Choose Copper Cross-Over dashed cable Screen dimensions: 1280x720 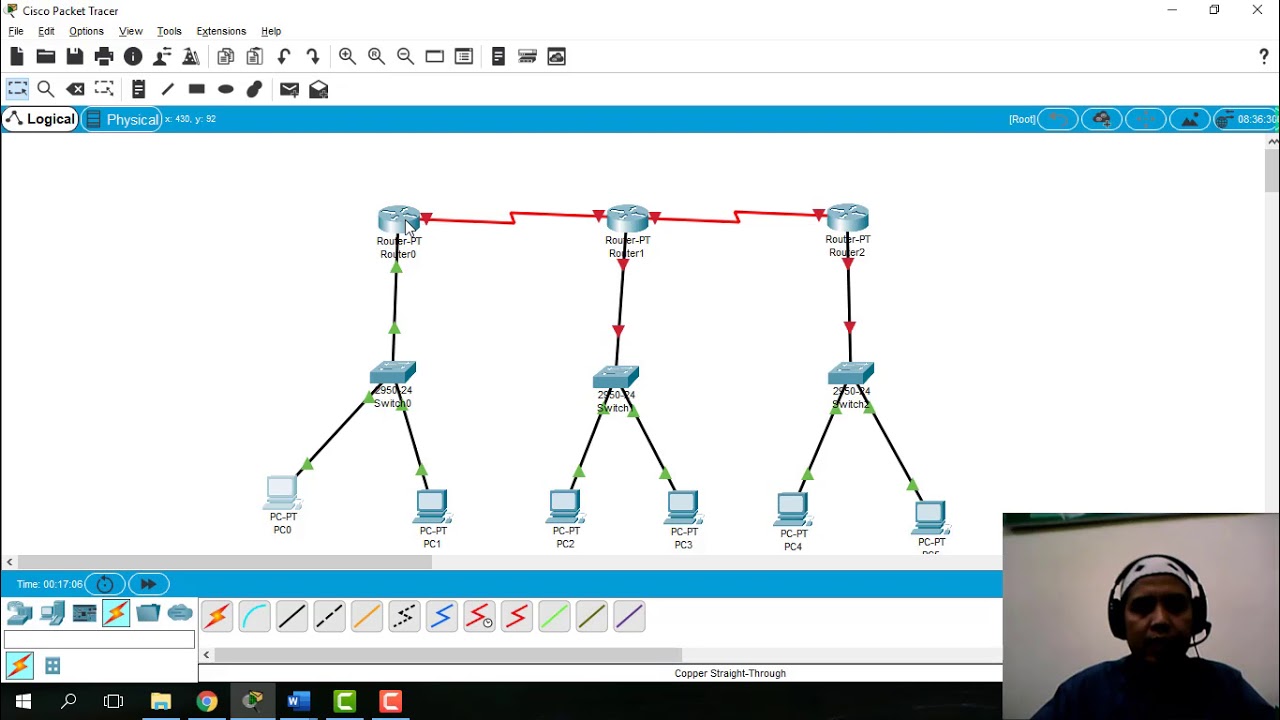pos(329,616)
